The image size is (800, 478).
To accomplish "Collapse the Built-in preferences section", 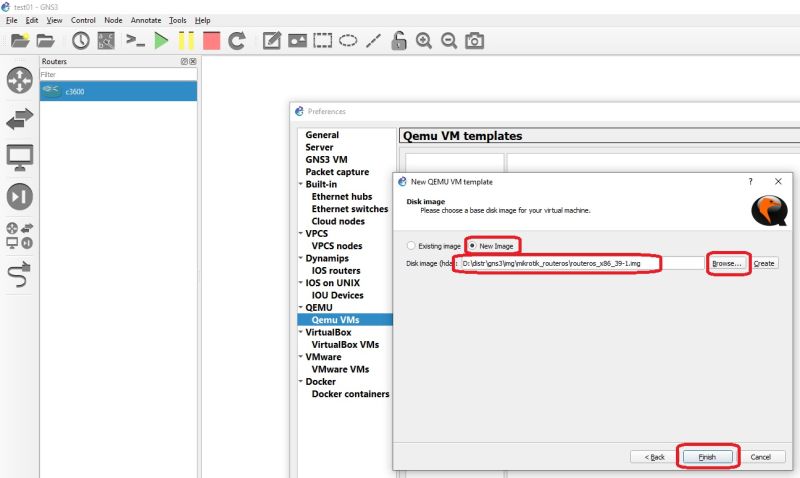I will (x=301, y=184).
